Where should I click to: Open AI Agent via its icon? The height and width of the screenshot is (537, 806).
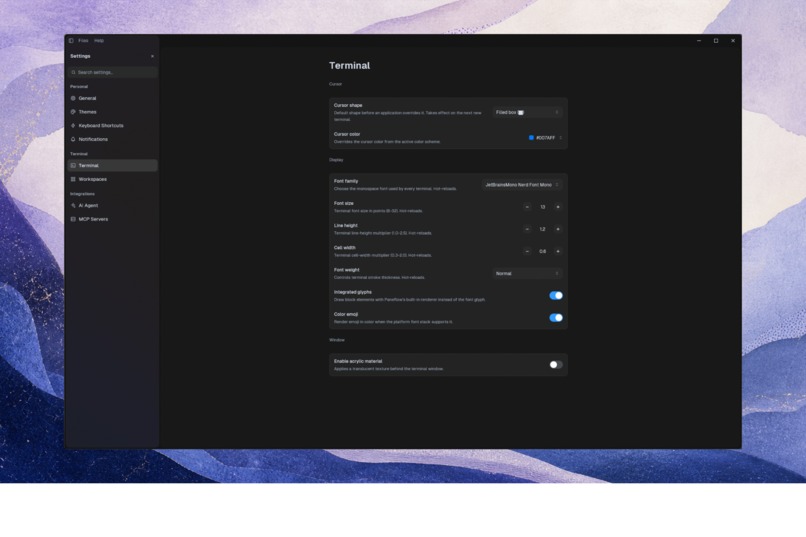tap(73, 206)
